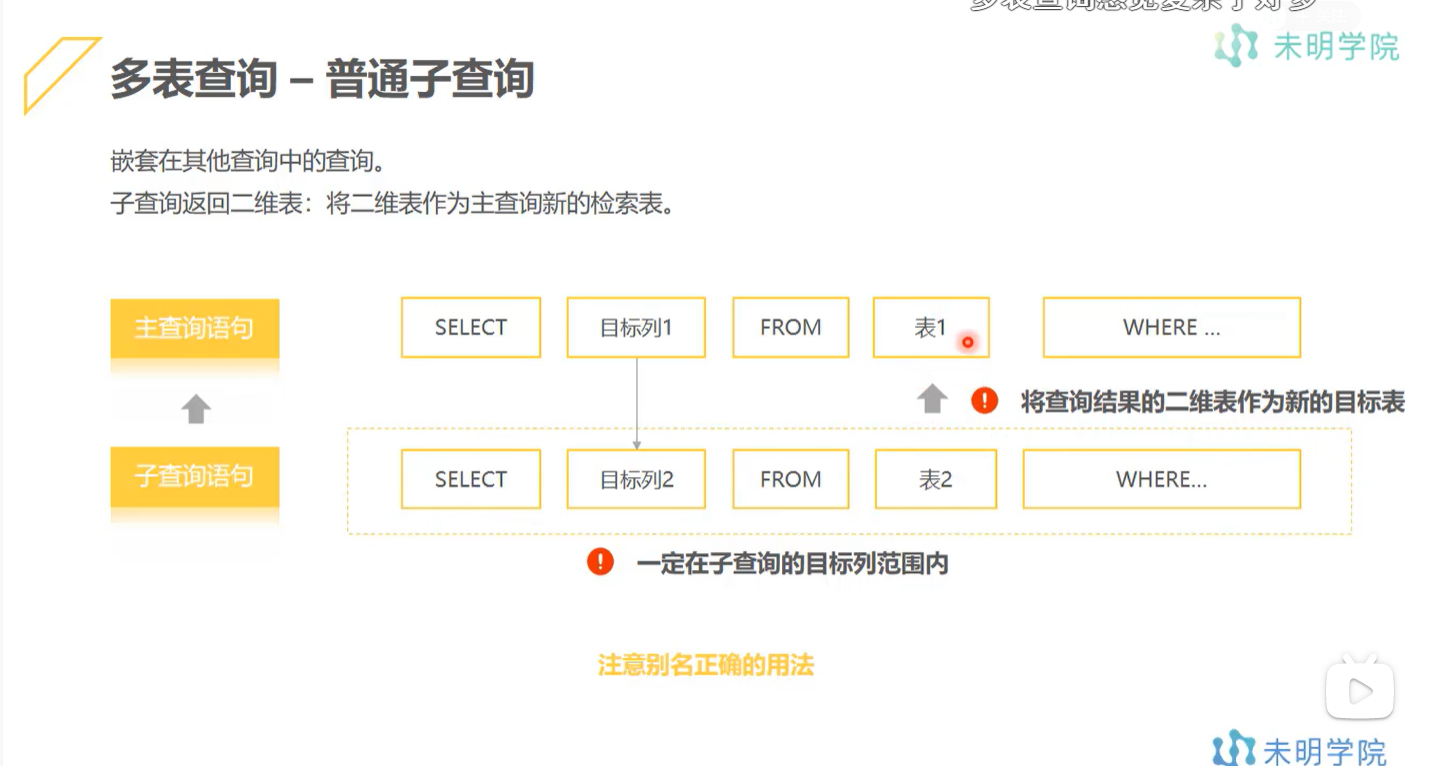Click the red warning icon above the subquery row

click(x=984, y=398)
